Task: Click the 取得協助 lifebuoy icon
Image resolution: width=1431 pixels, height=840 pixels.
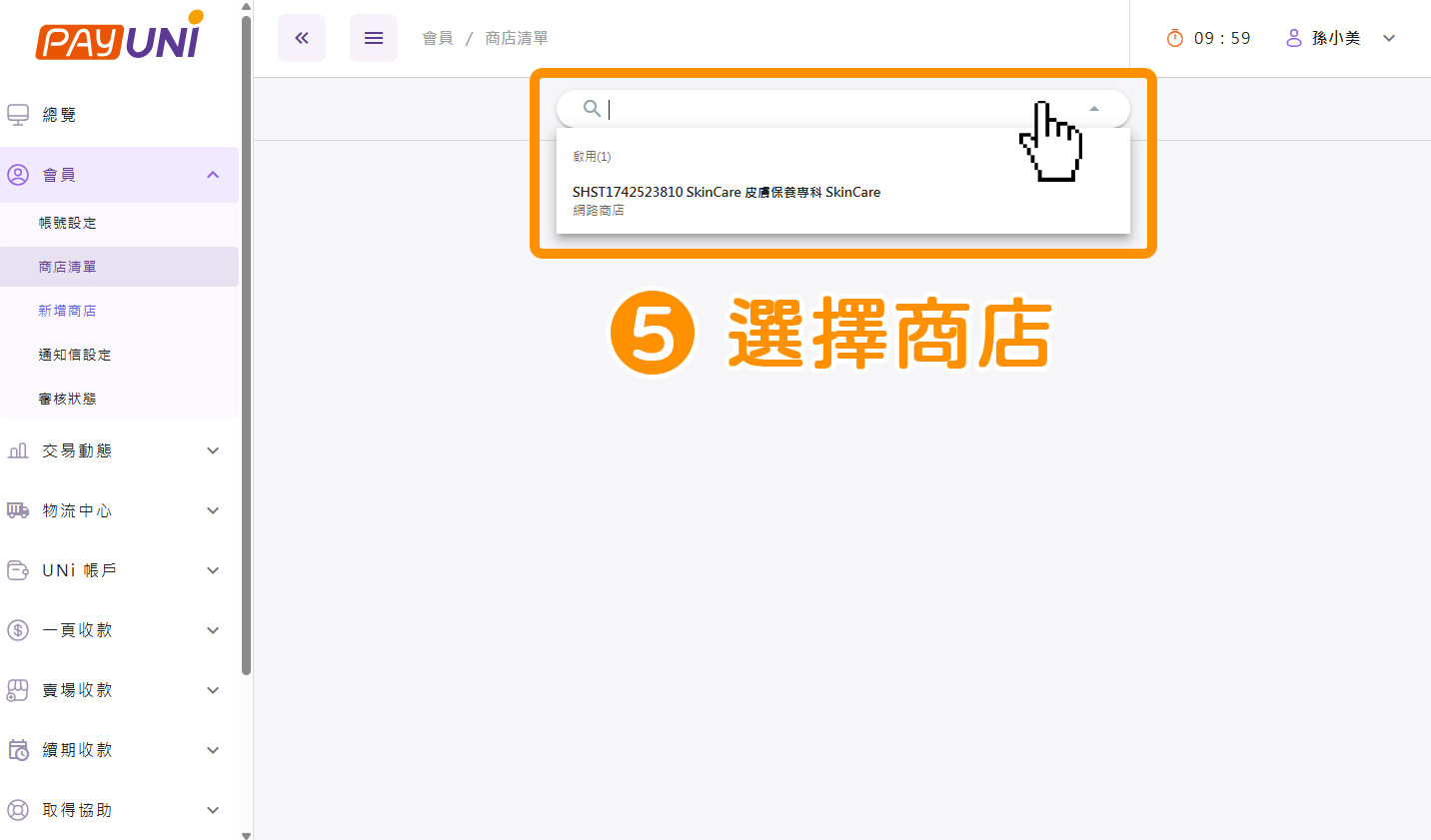Action: tap(18, 810)
